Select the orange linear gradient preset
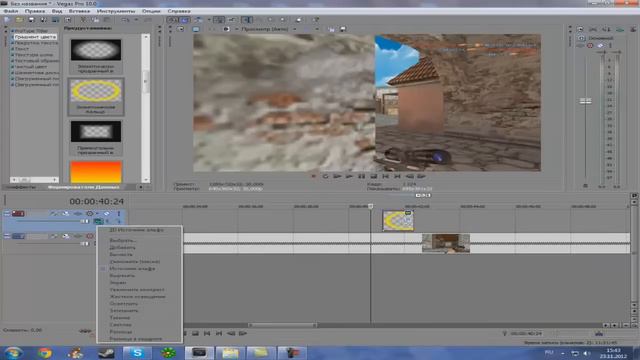Image resolution: width=640 pixels, height=360 pixels. pos(96,172)
